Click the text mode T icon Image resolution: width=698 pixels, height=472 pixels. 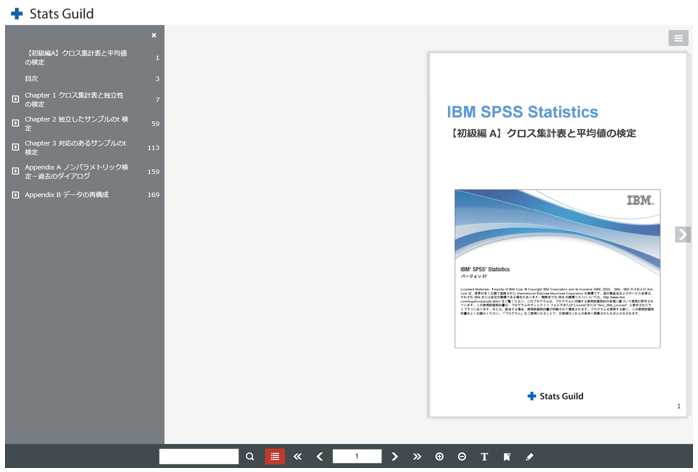click(484, 456)
